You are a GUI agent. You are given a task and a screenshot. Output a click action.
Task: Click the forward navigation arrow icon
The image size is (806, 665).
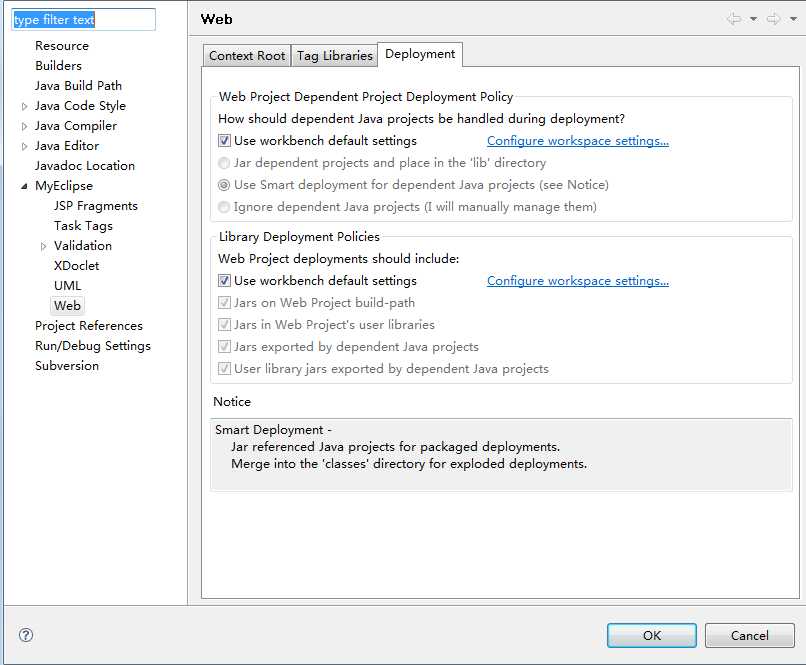773,19
